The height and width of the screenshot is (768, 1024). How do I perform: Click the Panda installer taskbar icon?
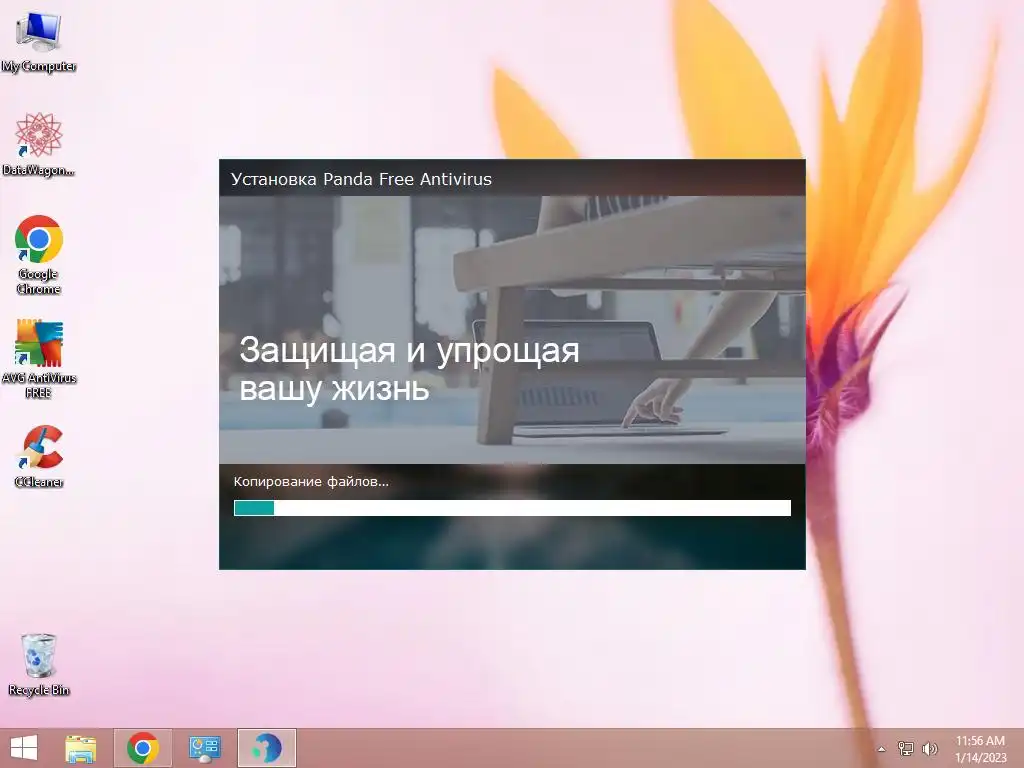coord(267,748)
